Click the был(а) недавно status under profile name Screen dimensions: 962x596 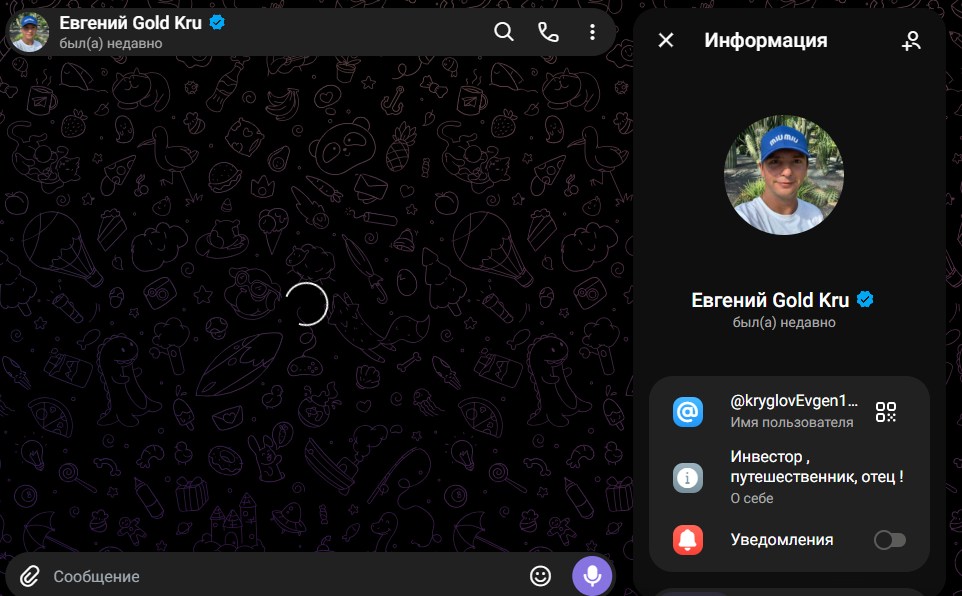784,322
